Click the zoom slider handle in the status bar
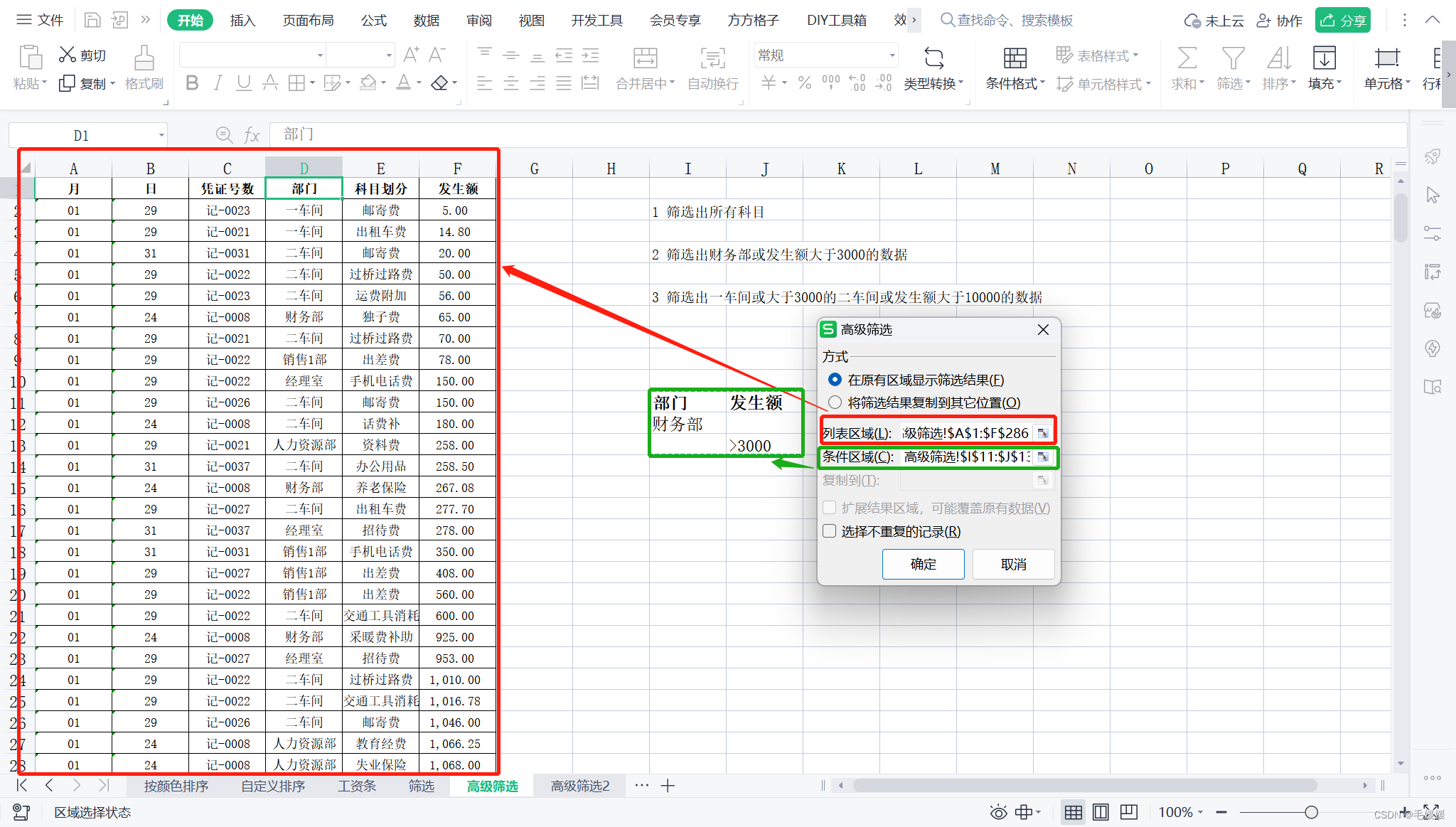The width and height of the screenshot is (1456, 827). [x=1311, y=812]
